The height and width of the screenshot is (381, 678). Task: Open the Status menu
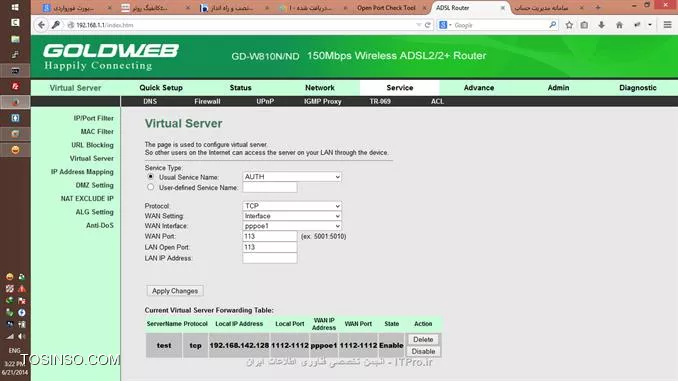tap(240, 88)
